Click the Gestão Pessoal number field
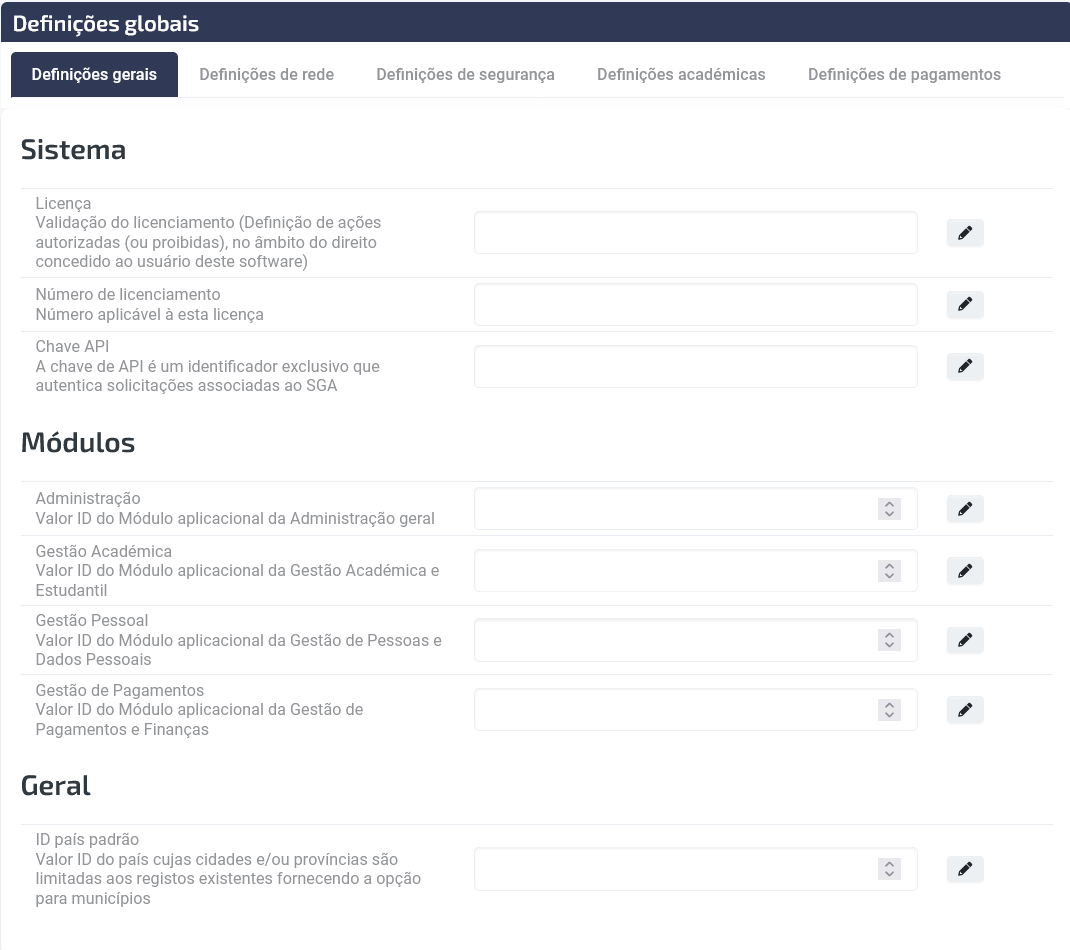Image resolution: width=1070 pixels, height=950 pixels. (x=695, y=639)
